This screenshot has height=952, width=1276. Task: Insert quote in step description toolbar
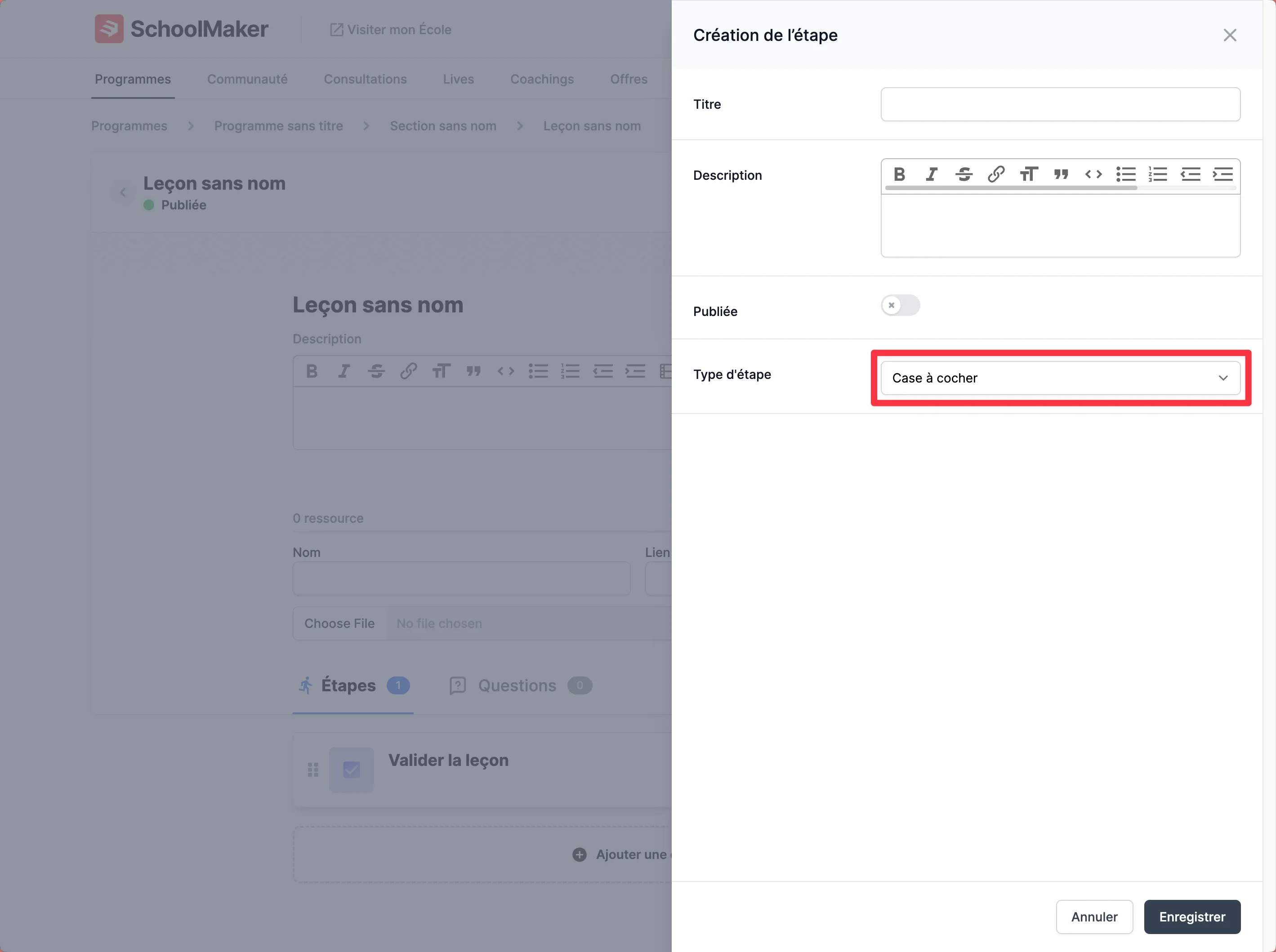click(x=1061, y=174)
